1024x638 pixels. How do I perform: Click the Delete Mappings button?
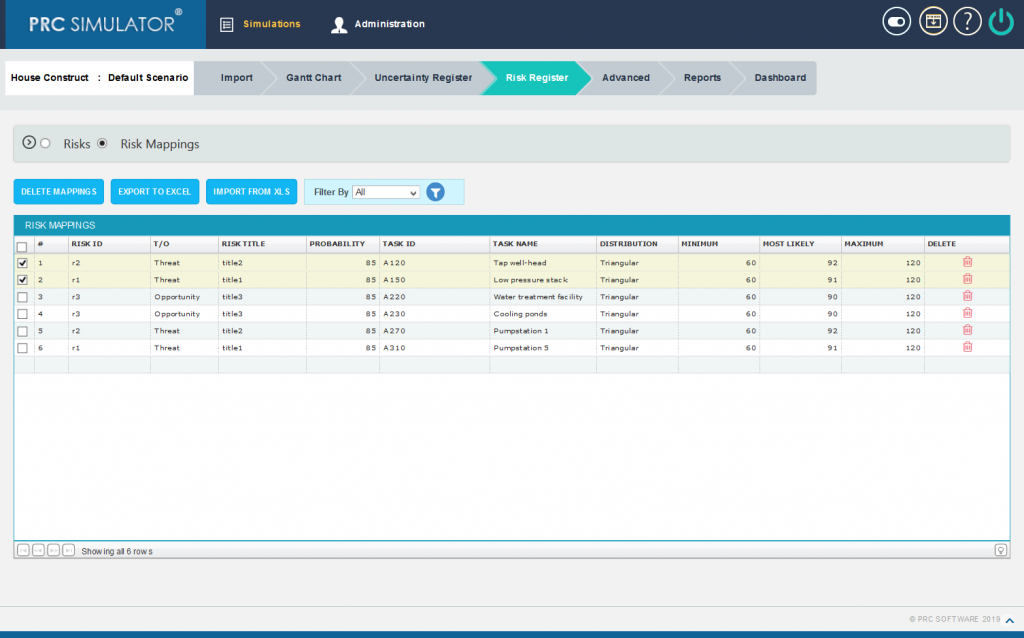click(59, 192)
